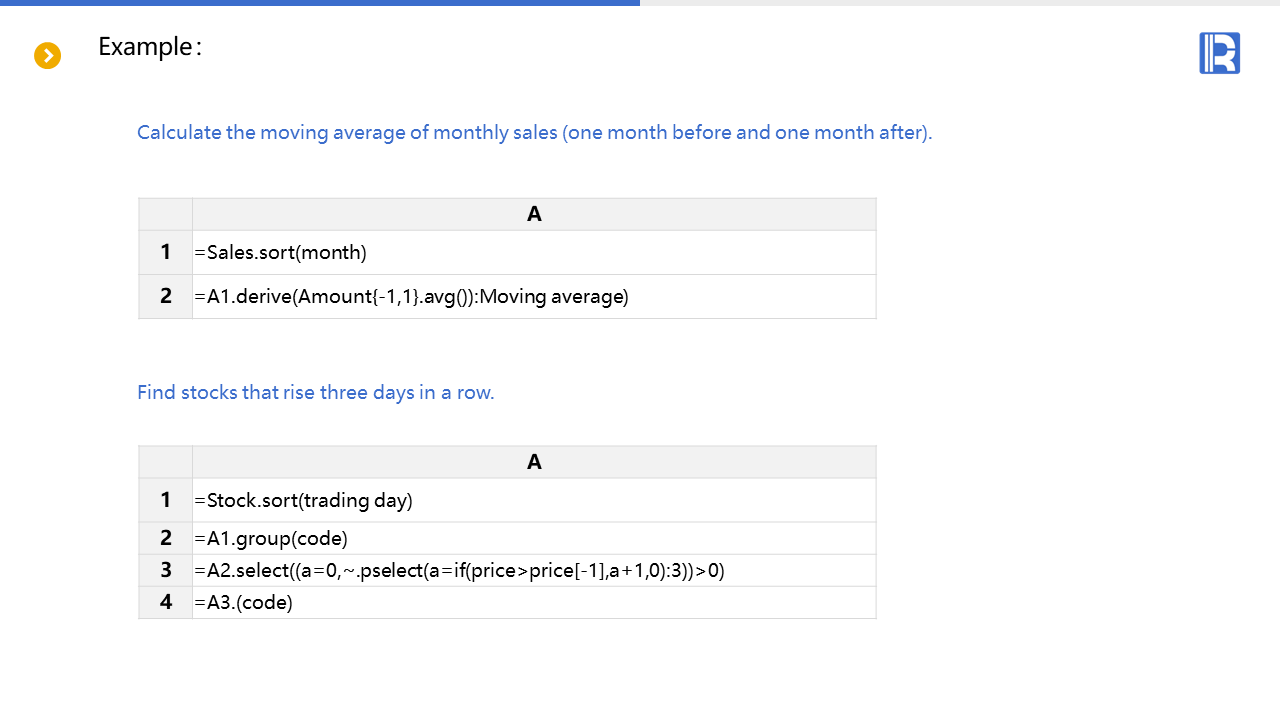Select the =Stock.sort(trading day) cell
Viewport: 1280px width, 720px height.
coord(534,500)
